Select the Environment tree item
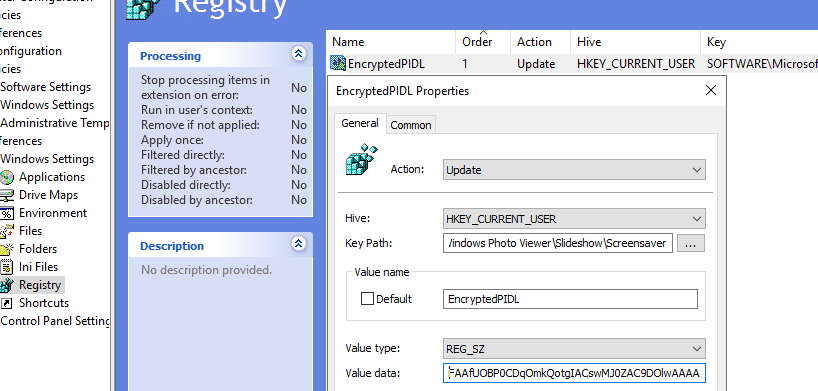This screenshot has width=818, height=391. pyautogui.click(x=53, y=213)
